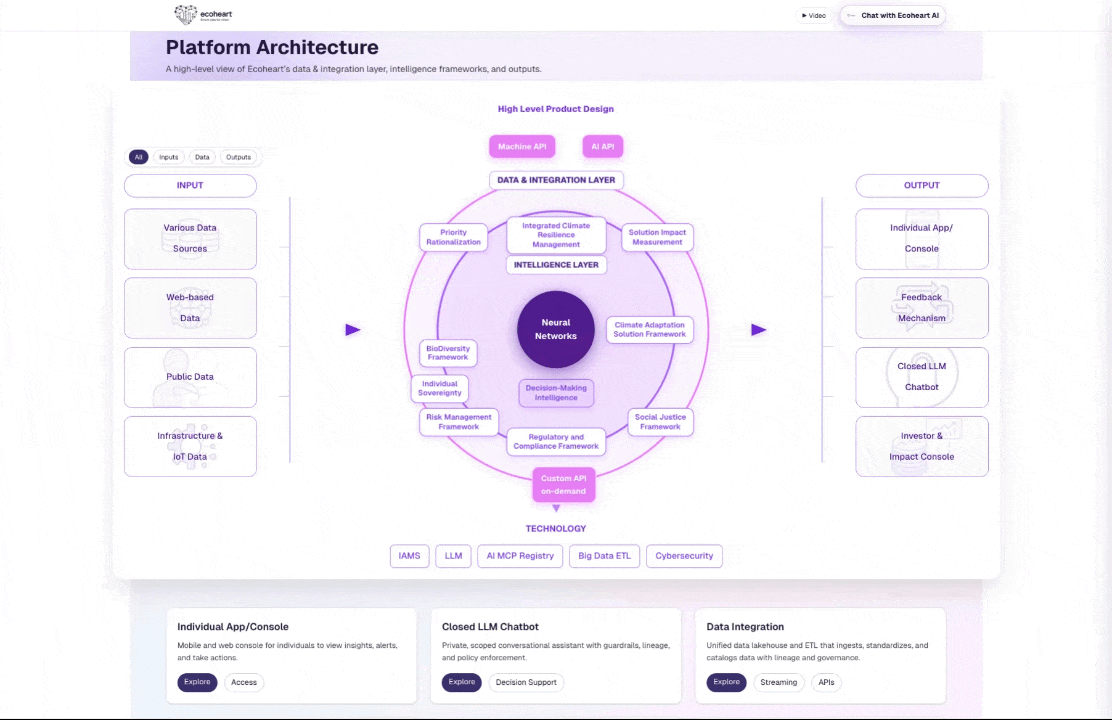Screen dimensions: 1112x720
Task: Open the Video link in the header
Action: tap(812, 15)
